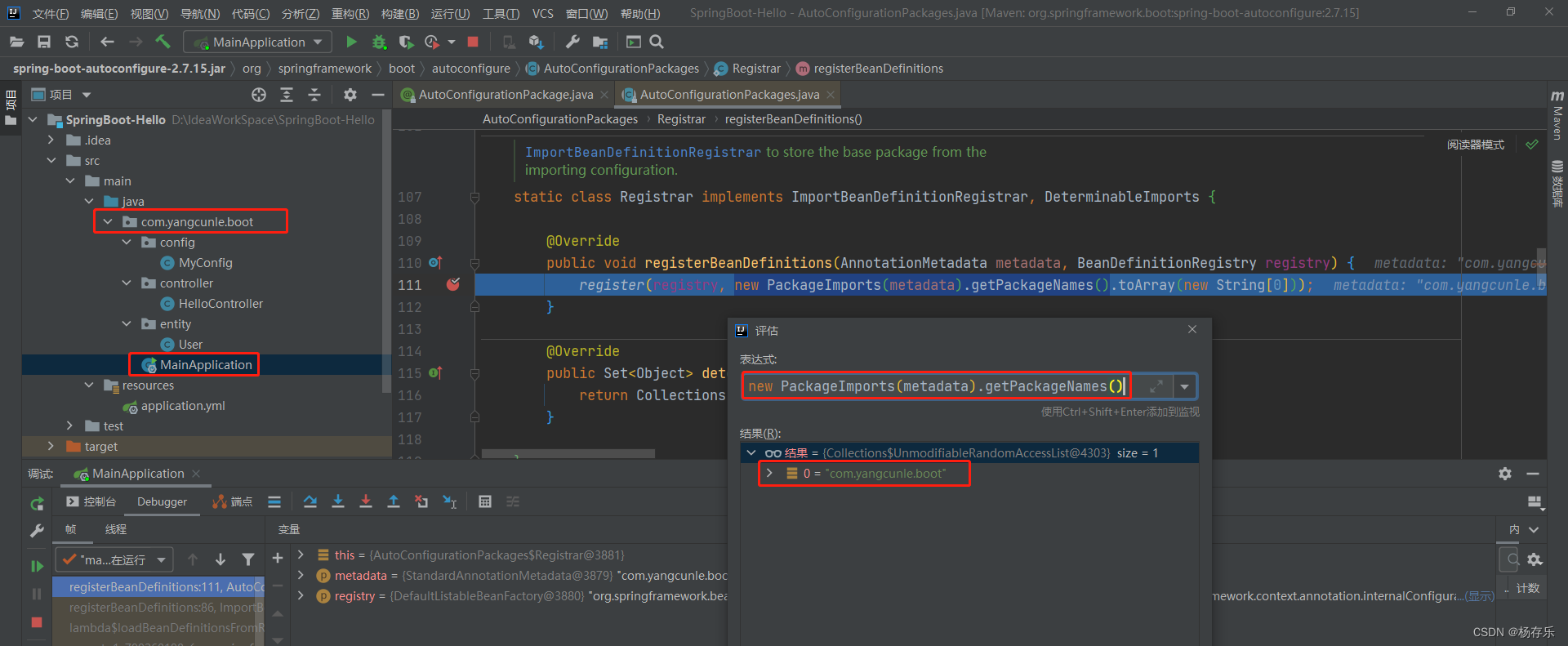Expand the .idea folder
1568x646 pixels.
tap(51, 140)
